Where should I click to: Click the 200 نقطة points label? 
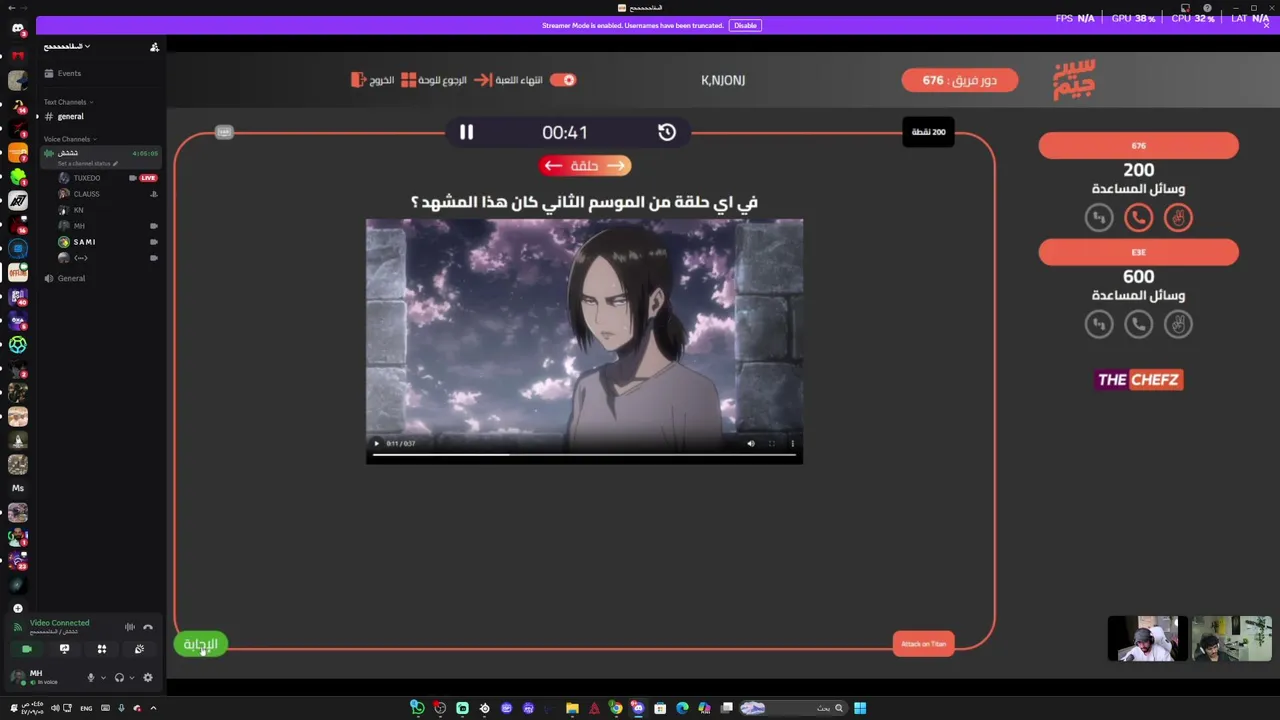(x=929, y=132)
